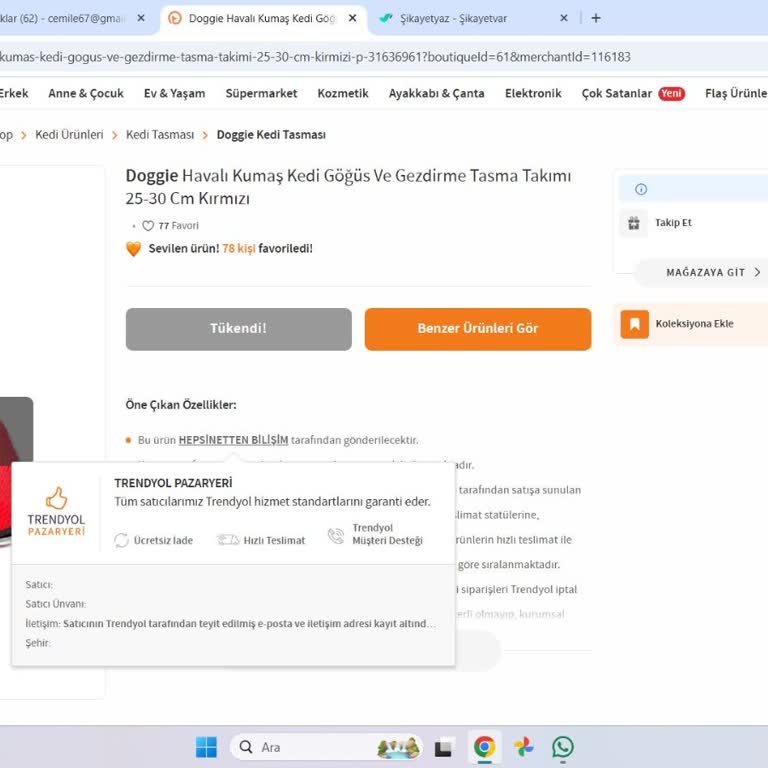Click the gift box icon beside Takip Et
This screenshot has height=768, width=768.
click(634, 223)
